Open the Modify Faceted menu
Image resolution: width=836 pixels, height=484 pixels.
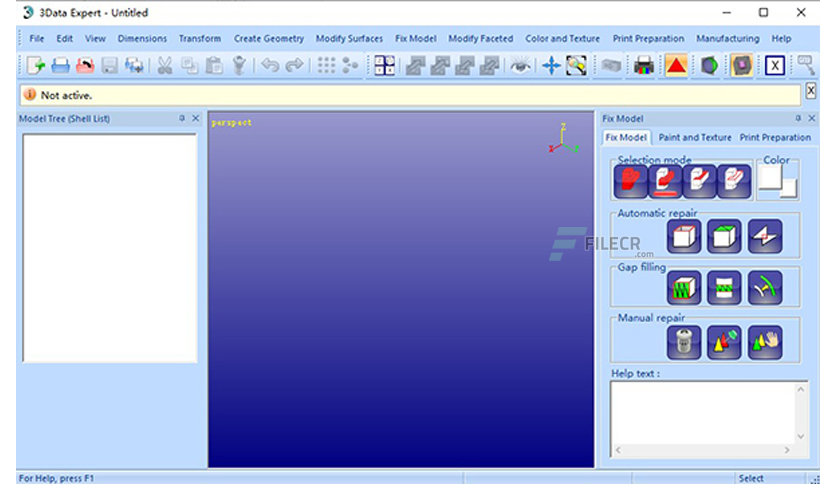(480, 38)
